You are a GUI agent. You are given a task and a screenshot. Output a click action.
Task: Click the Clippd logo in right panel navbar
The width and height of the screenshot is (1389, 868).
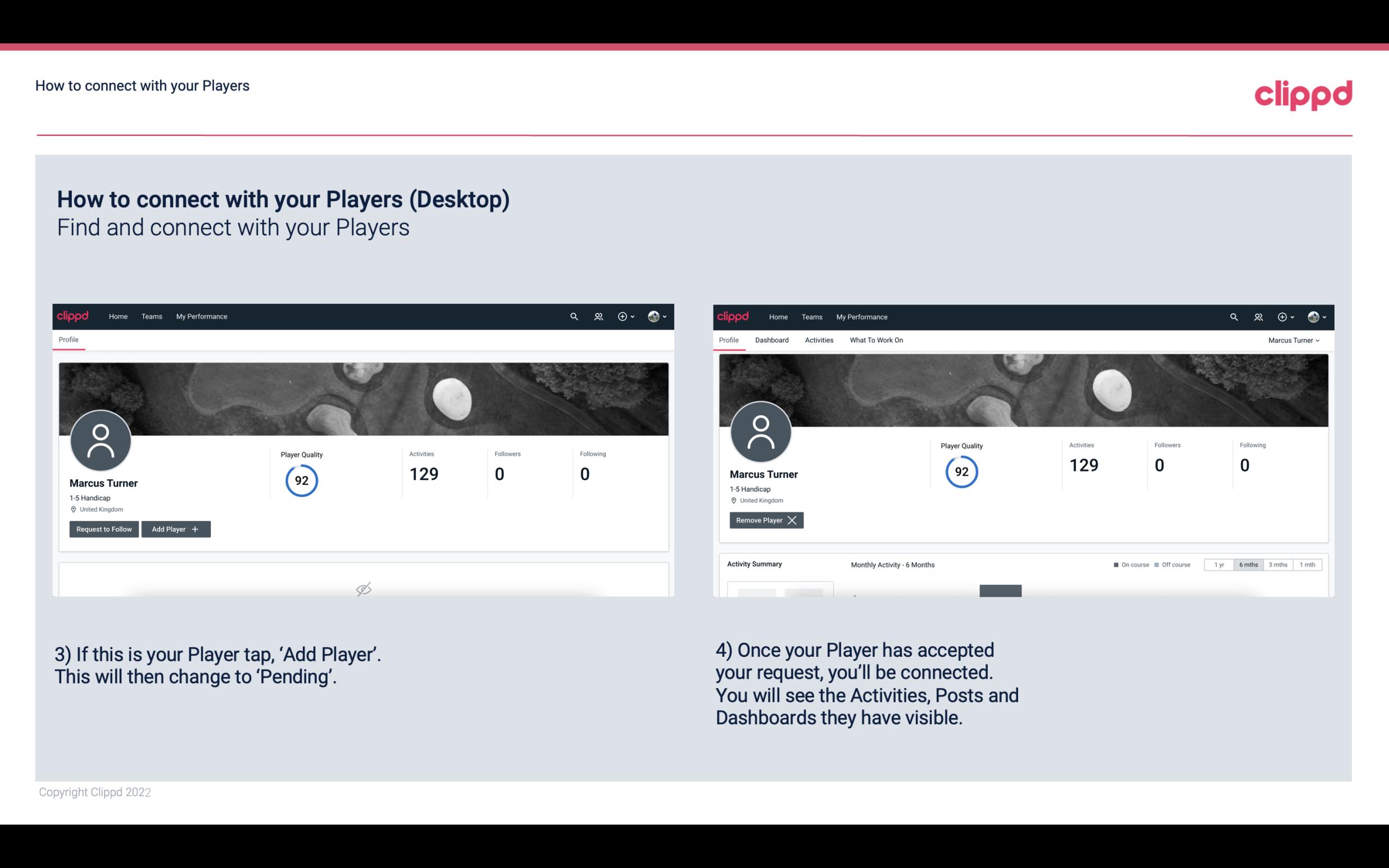[x=733, y=316]
